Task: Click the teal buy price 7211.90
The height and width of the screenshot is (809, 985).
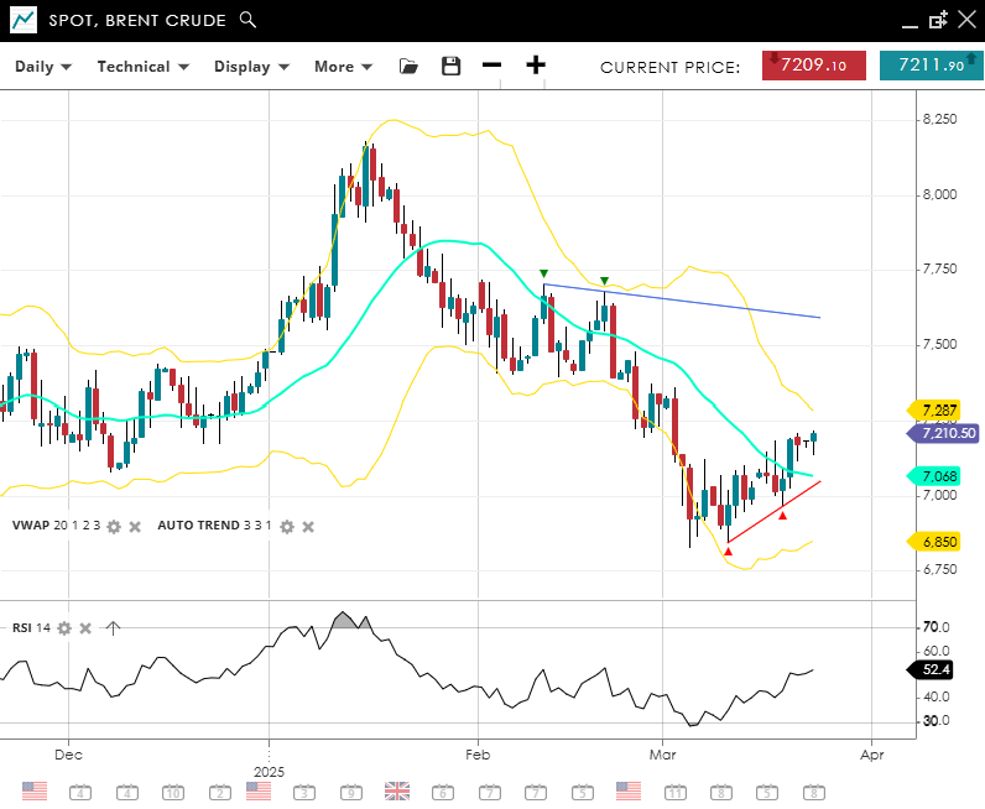Action: [x=932, y=66]
